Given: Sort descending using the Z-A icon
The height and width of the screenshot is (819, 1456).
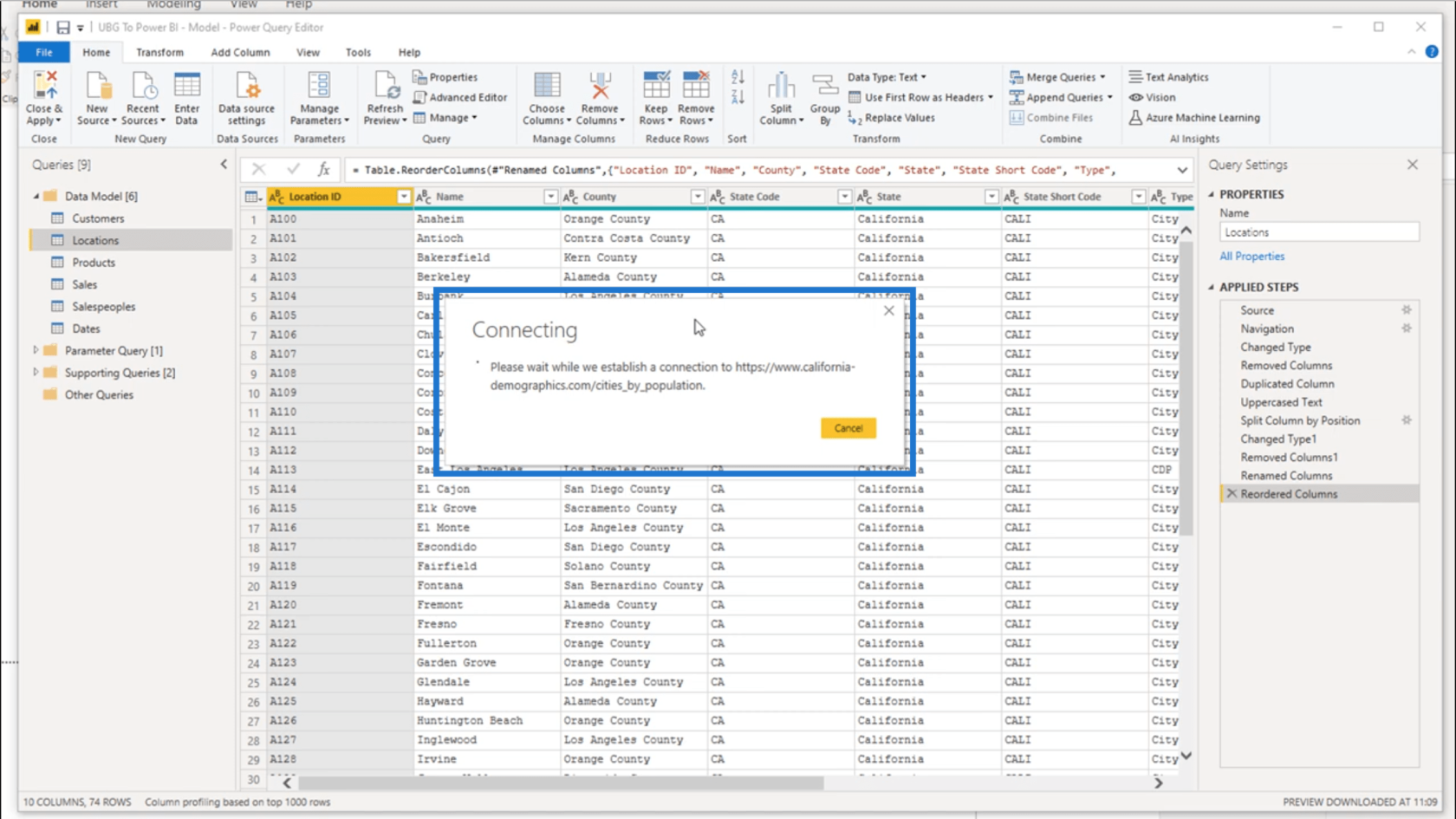Looking at the screenshot, I should pos(738,97).
